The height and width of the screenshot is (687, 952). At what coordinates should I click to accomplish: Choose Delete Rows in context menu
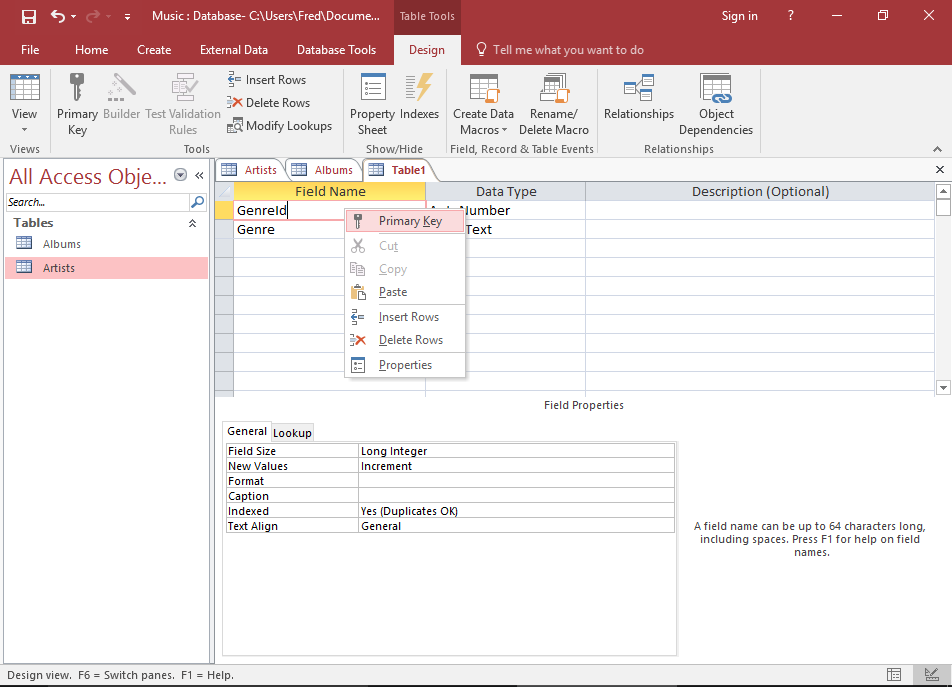(x=405, y=340)
